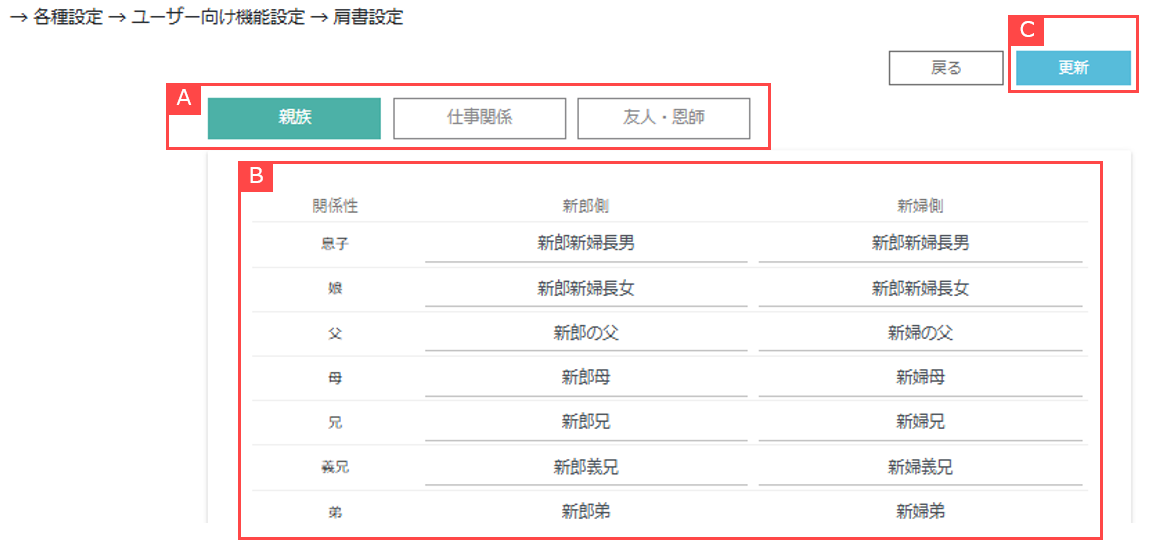This screenshot has width=1156, height=550.
Task: Edit the 新郎義兄 title field
Action: [586, 467]
